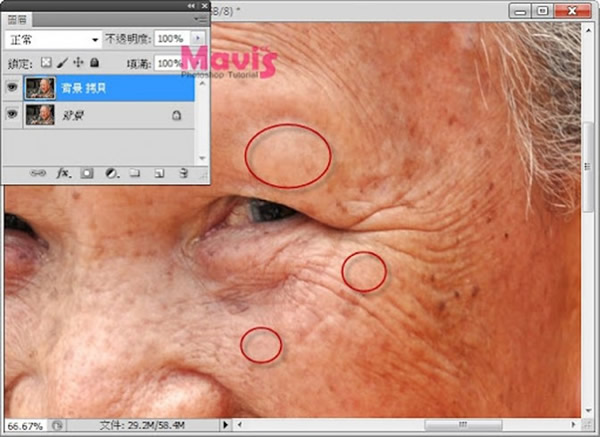Enable lock image pixels brush icon
Viewport: 600px width, 437px height.
click(61, 62)
